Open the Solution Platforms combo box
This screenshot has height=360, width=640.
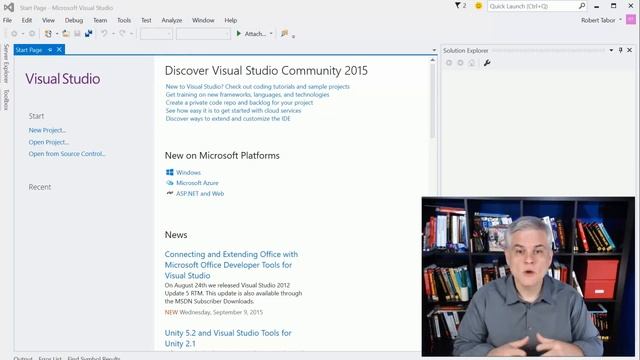pyautogui.click(x=203, y=34)
